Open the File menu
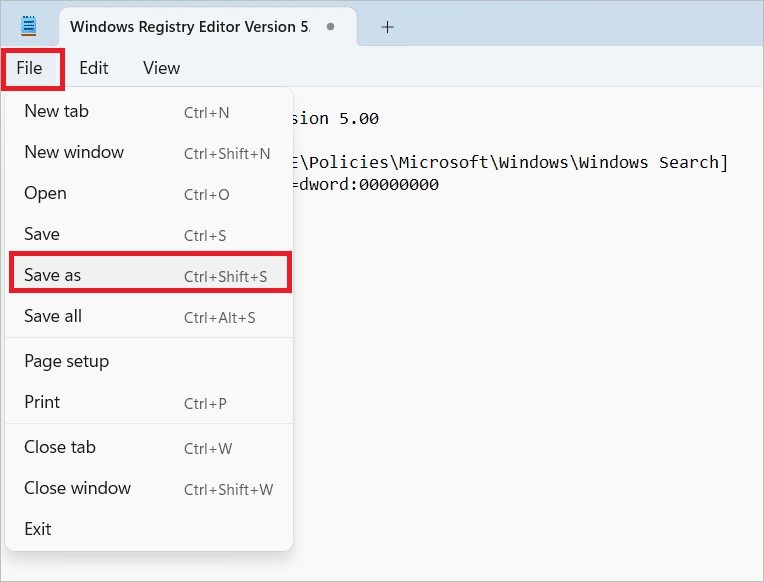Viewport: 764px width, 582px height. (x=30, y=68)
